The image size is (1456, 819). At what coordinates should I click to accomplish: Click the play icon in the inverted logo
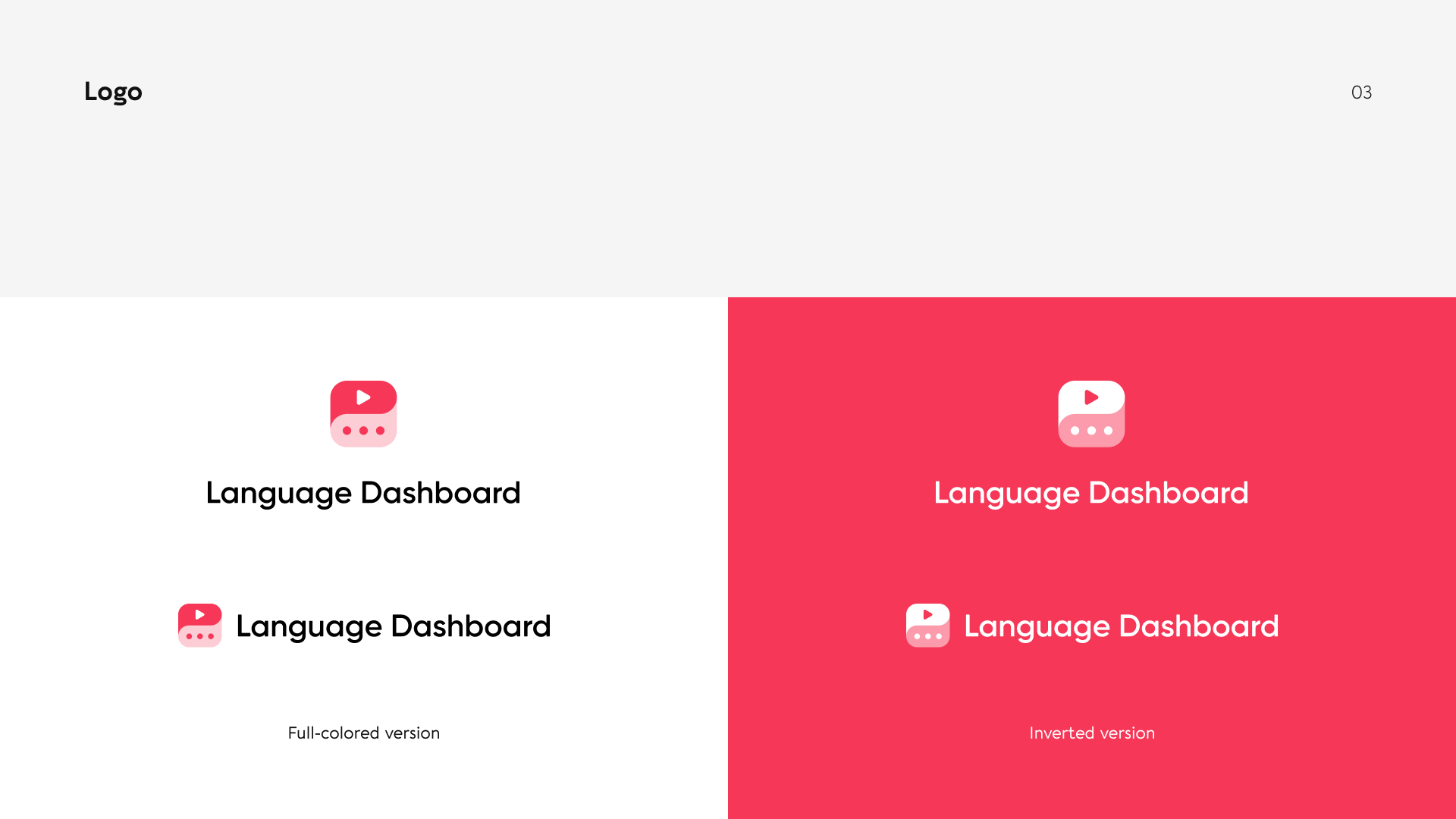point(1092,396)
